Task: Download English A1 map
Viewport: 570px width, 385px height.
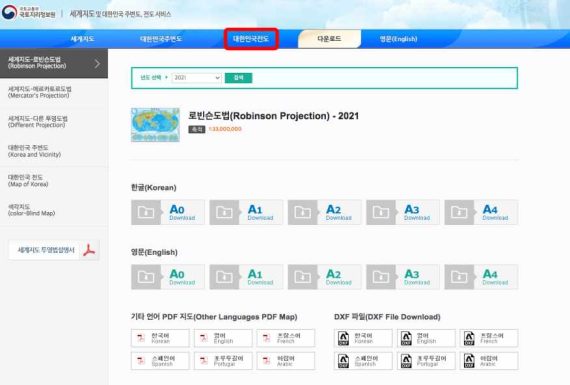Action: tap(246, 277)
